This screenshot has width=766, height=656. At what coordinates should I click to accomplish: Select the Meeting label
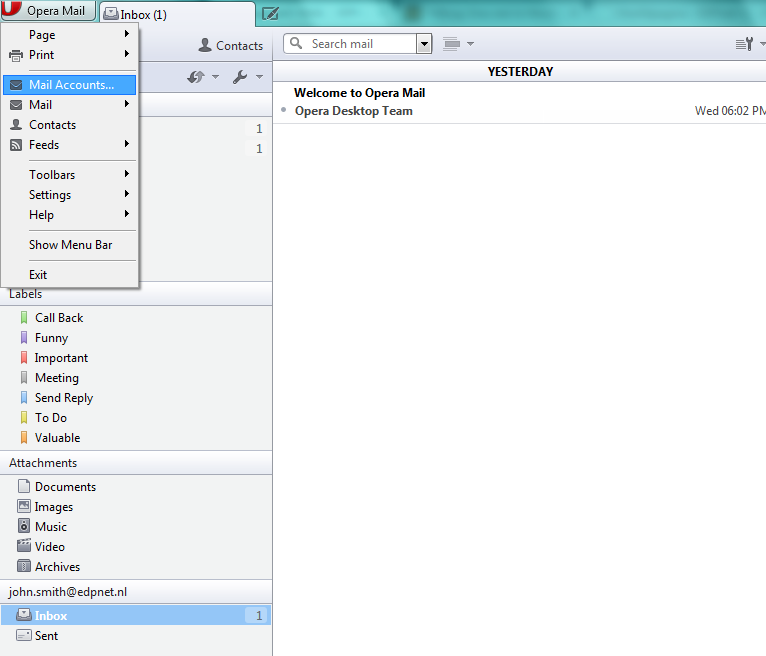(x=57, y=378)
